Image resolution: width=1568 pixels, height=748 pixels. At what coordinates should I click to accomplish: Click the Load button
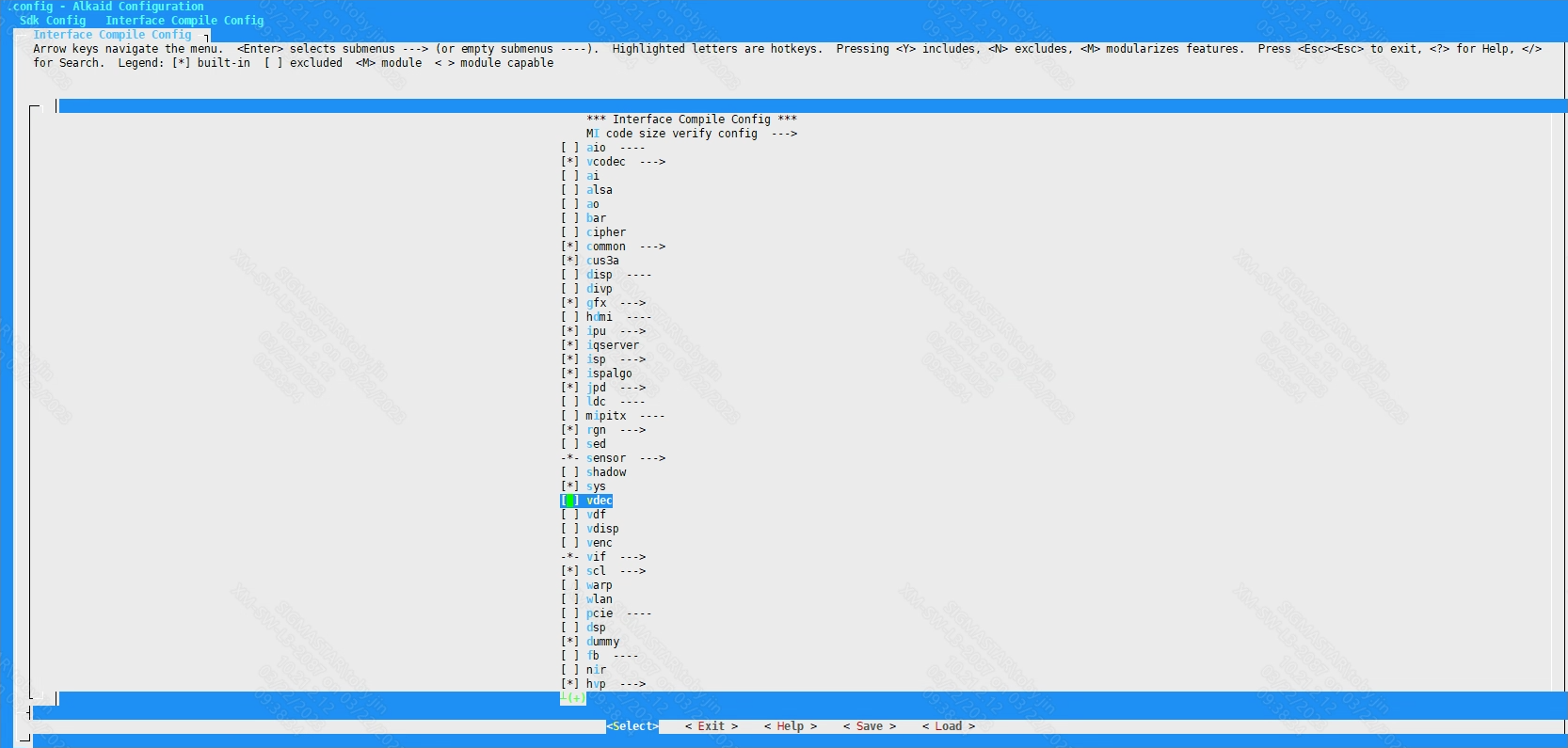click(x=949, y=726)
